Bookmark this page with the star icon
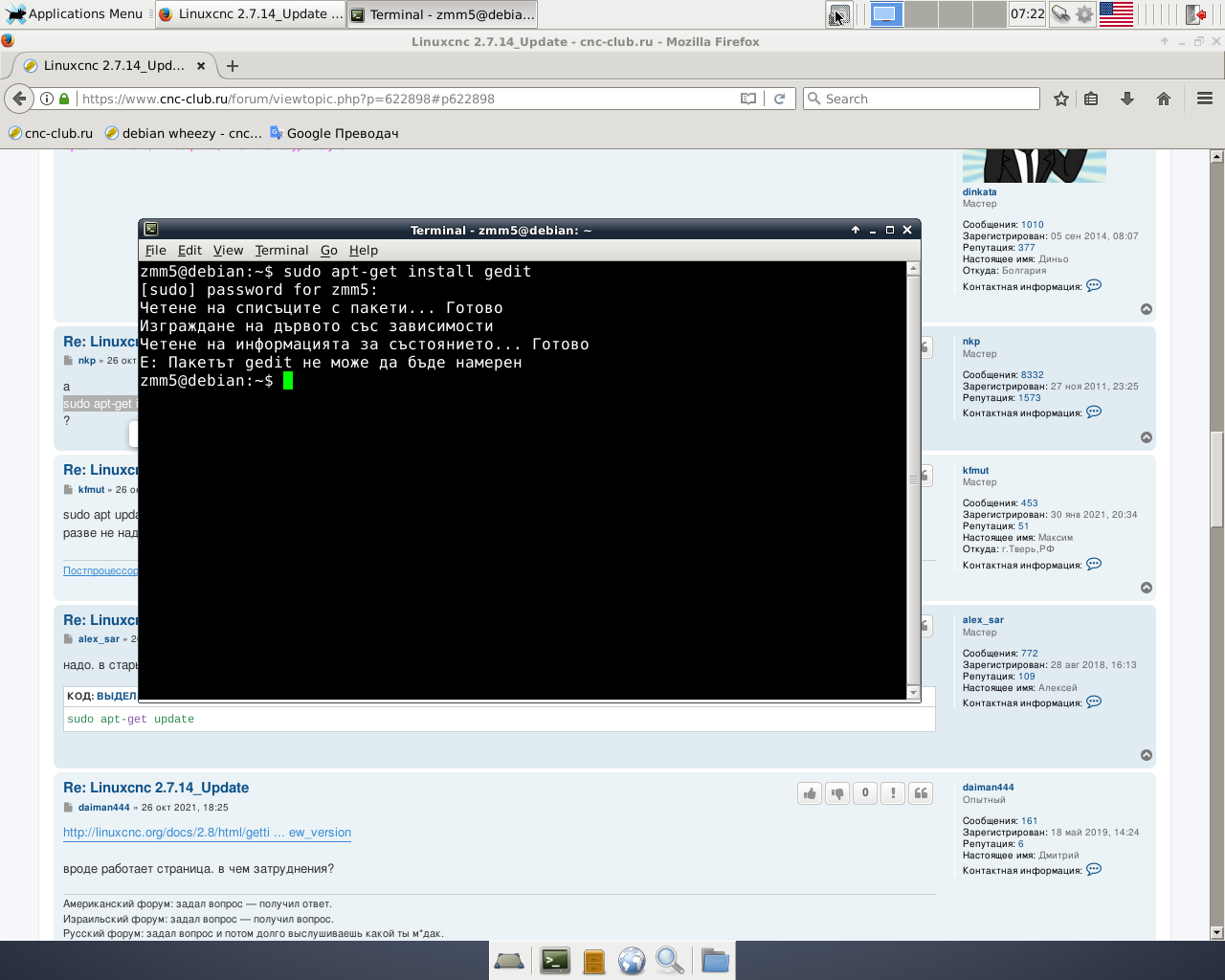Viewport: 1225px width, 980px height. tap(1061, 99)
